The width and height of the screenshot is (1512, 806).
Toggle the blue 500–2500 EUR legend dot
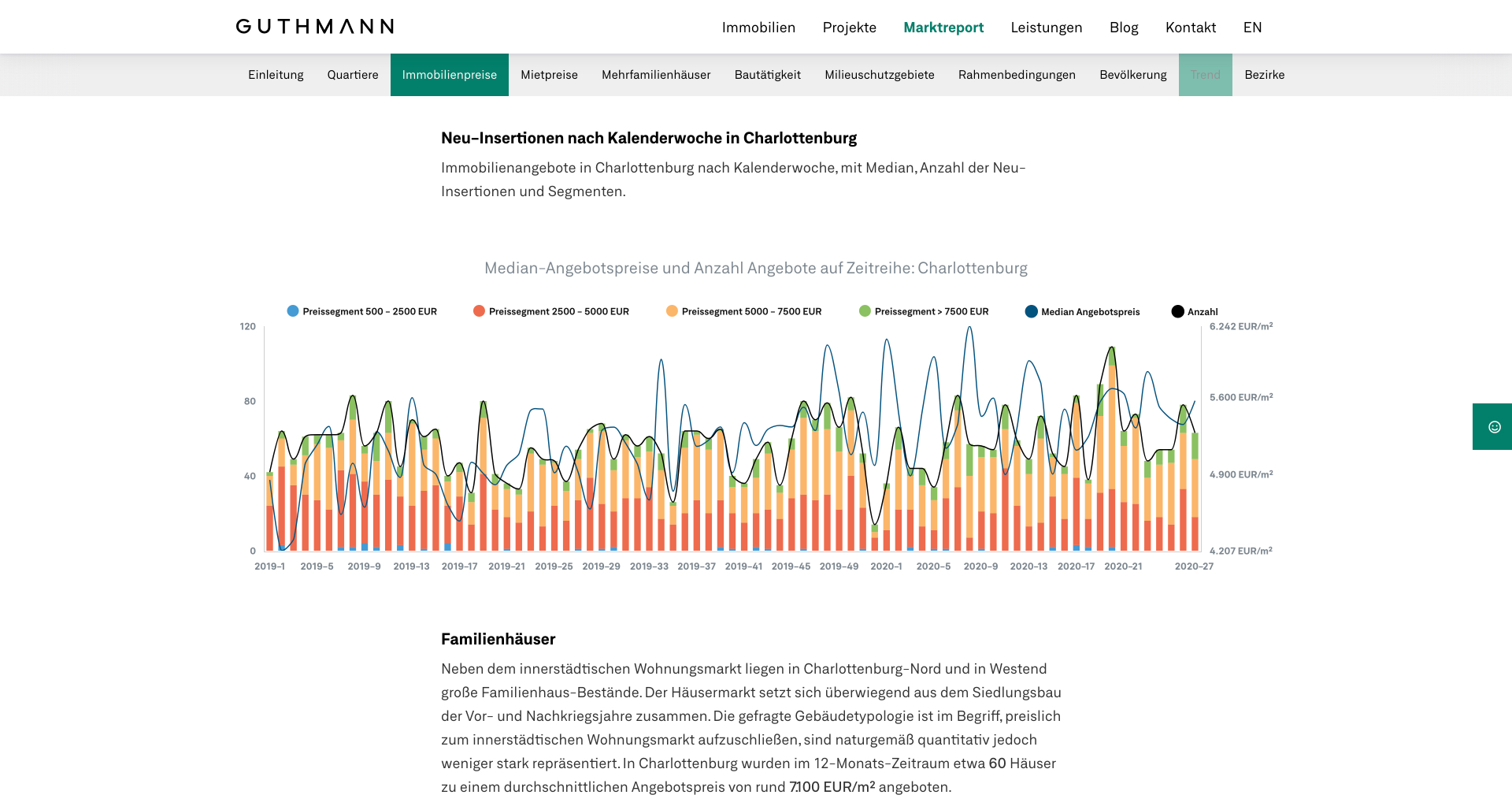coord(293,311)
